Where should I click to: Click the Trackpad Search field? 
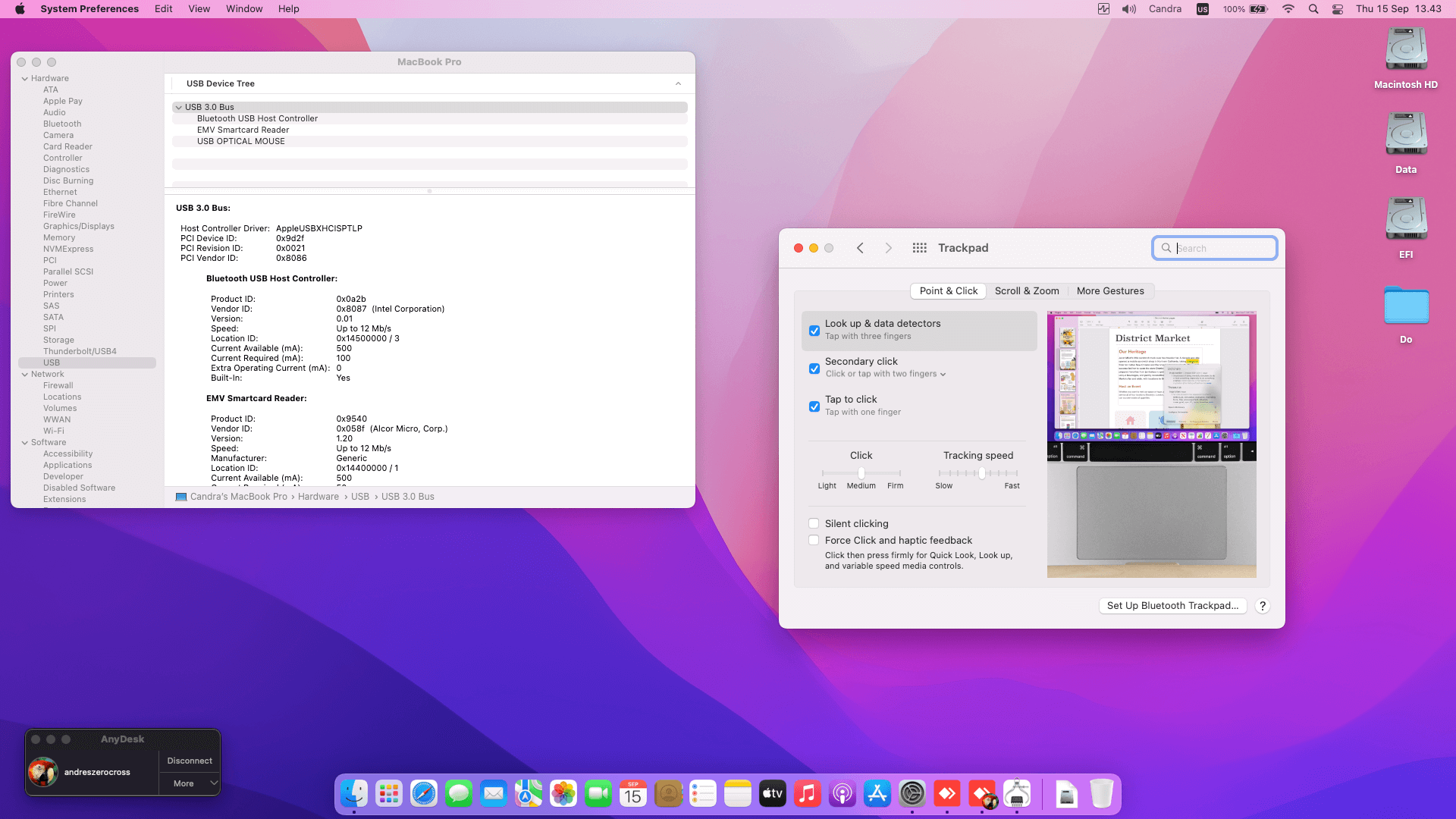click(1215, 248)
